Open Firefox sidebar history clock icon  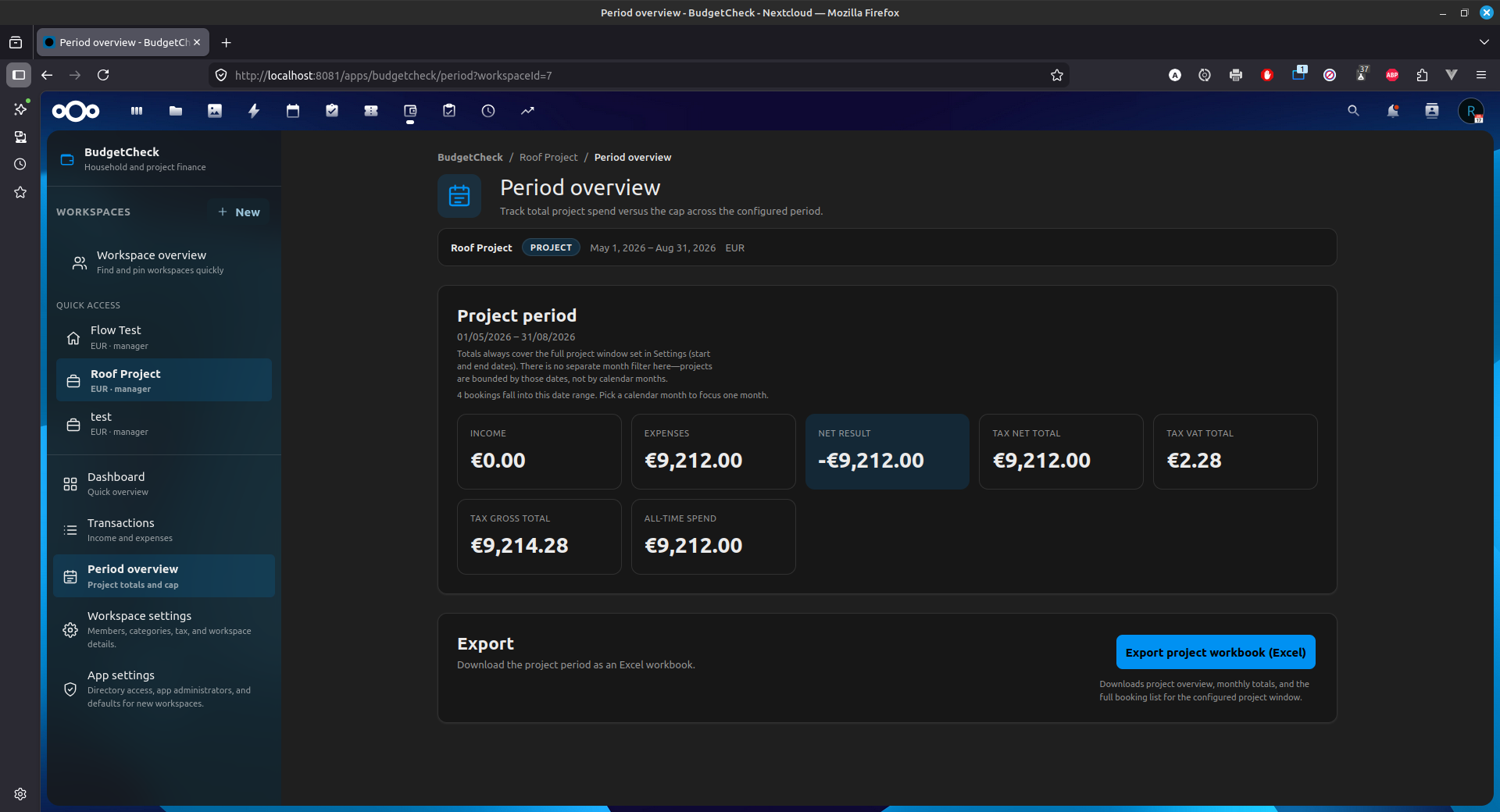[20, 164]
